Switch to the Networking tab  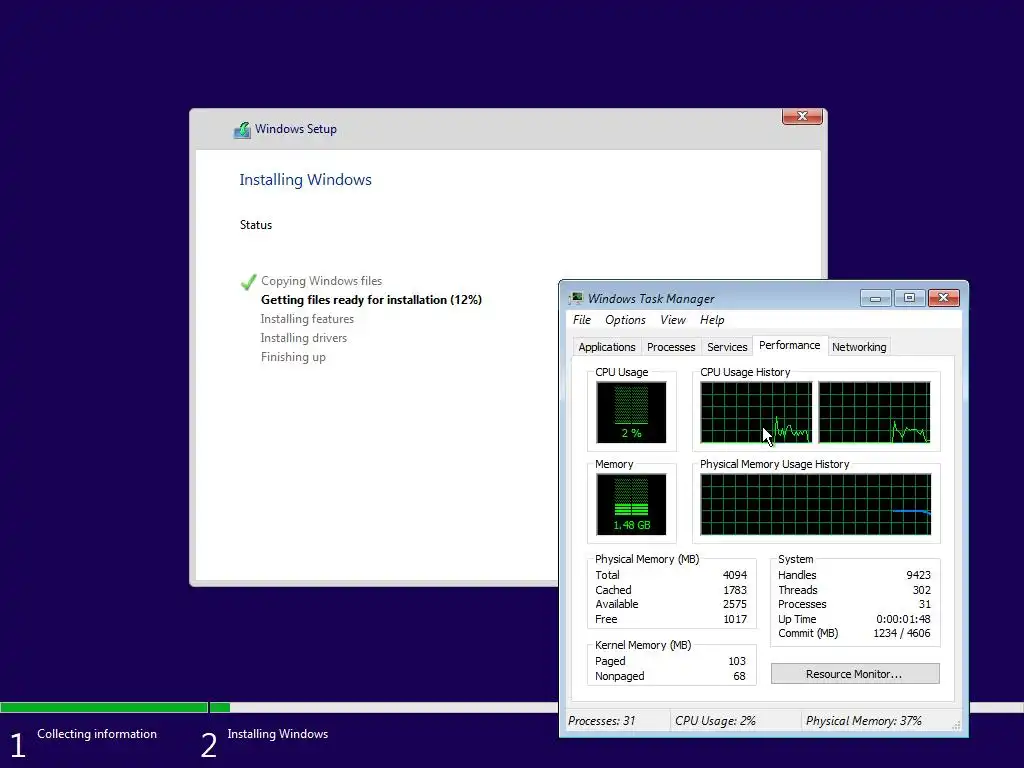[859, 347]
